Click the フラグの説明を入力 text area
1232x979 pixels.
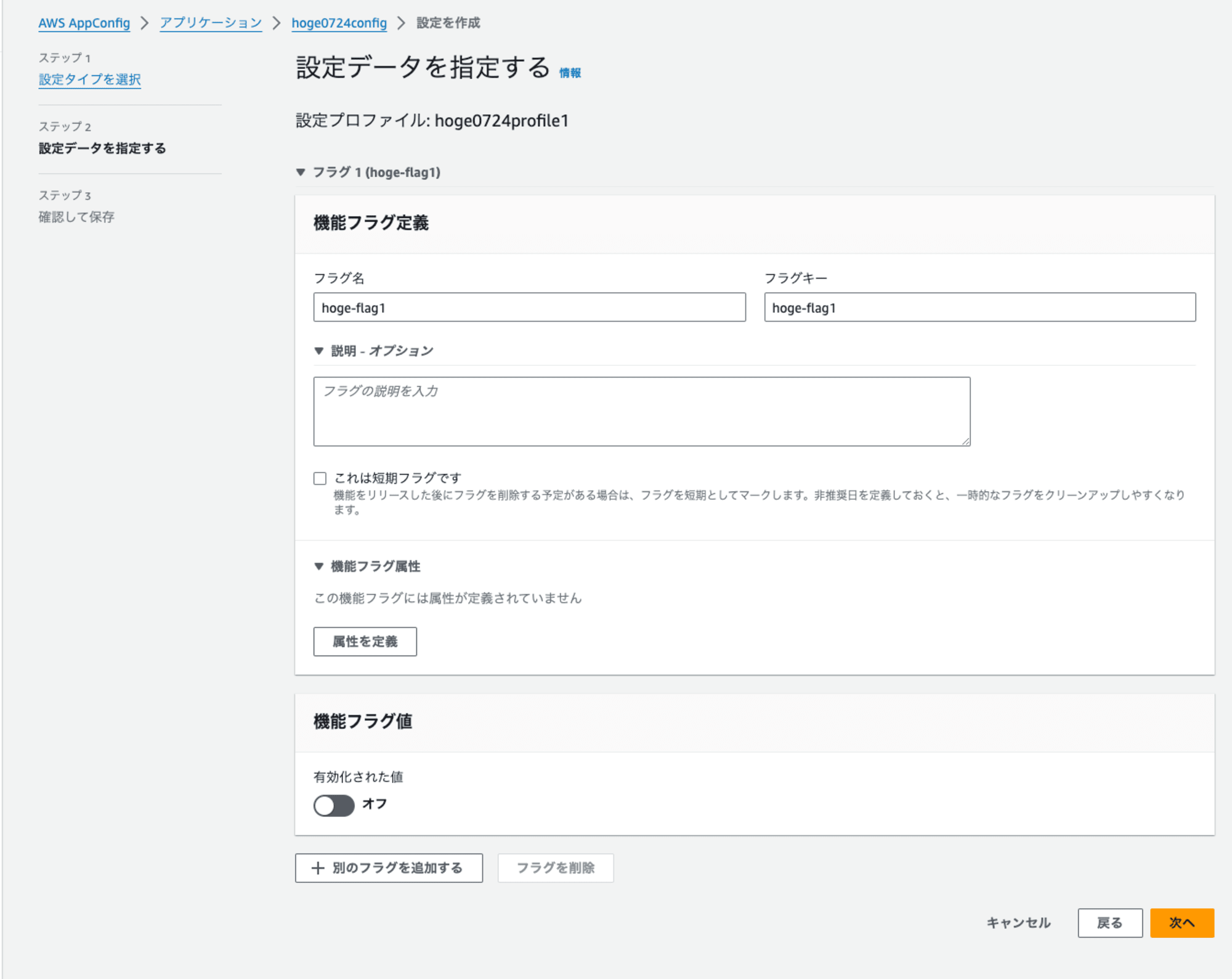pos(642,412)
